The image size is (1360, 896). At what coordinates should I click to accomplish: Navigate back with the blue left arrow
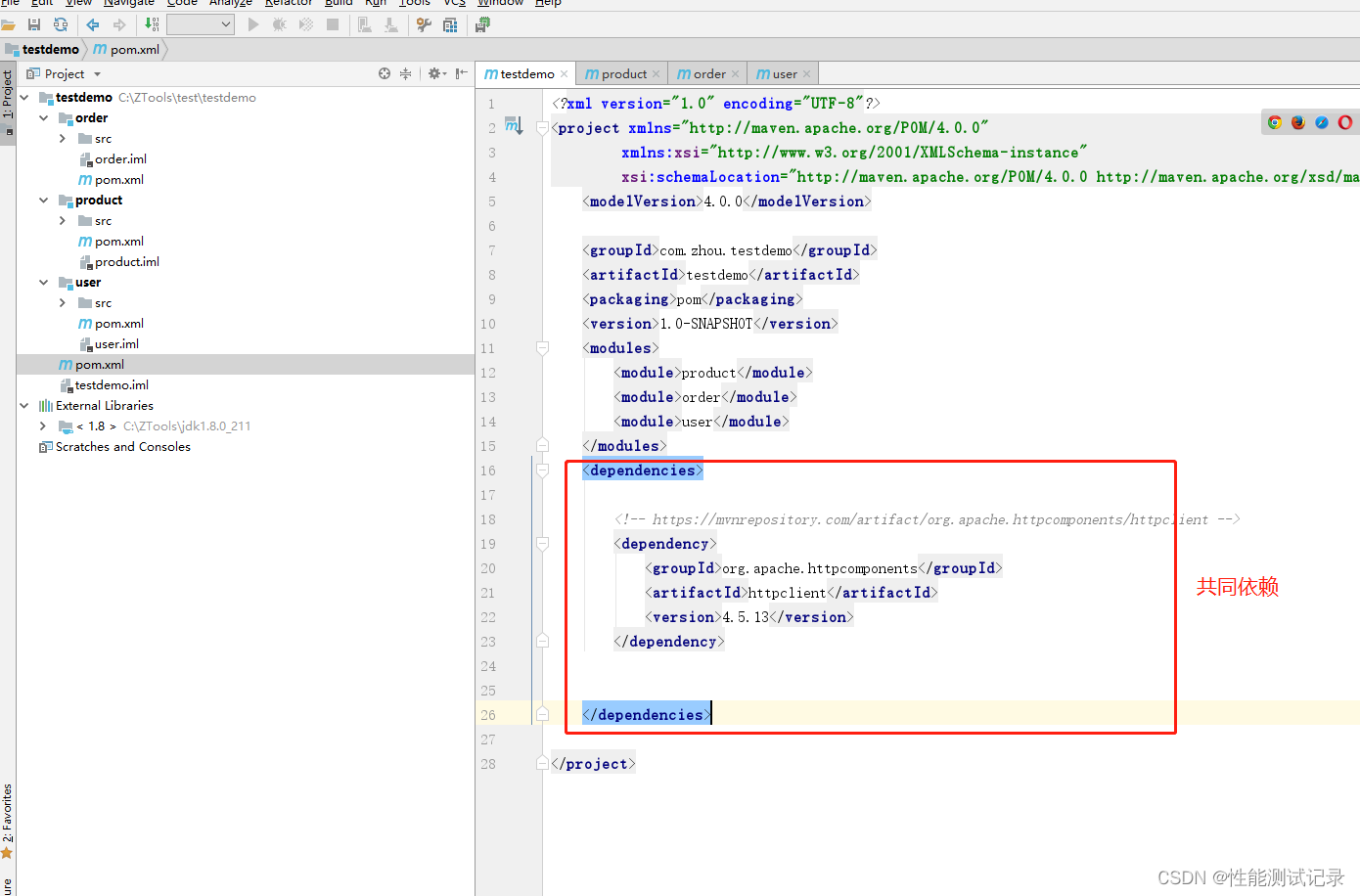pos(93,24)
